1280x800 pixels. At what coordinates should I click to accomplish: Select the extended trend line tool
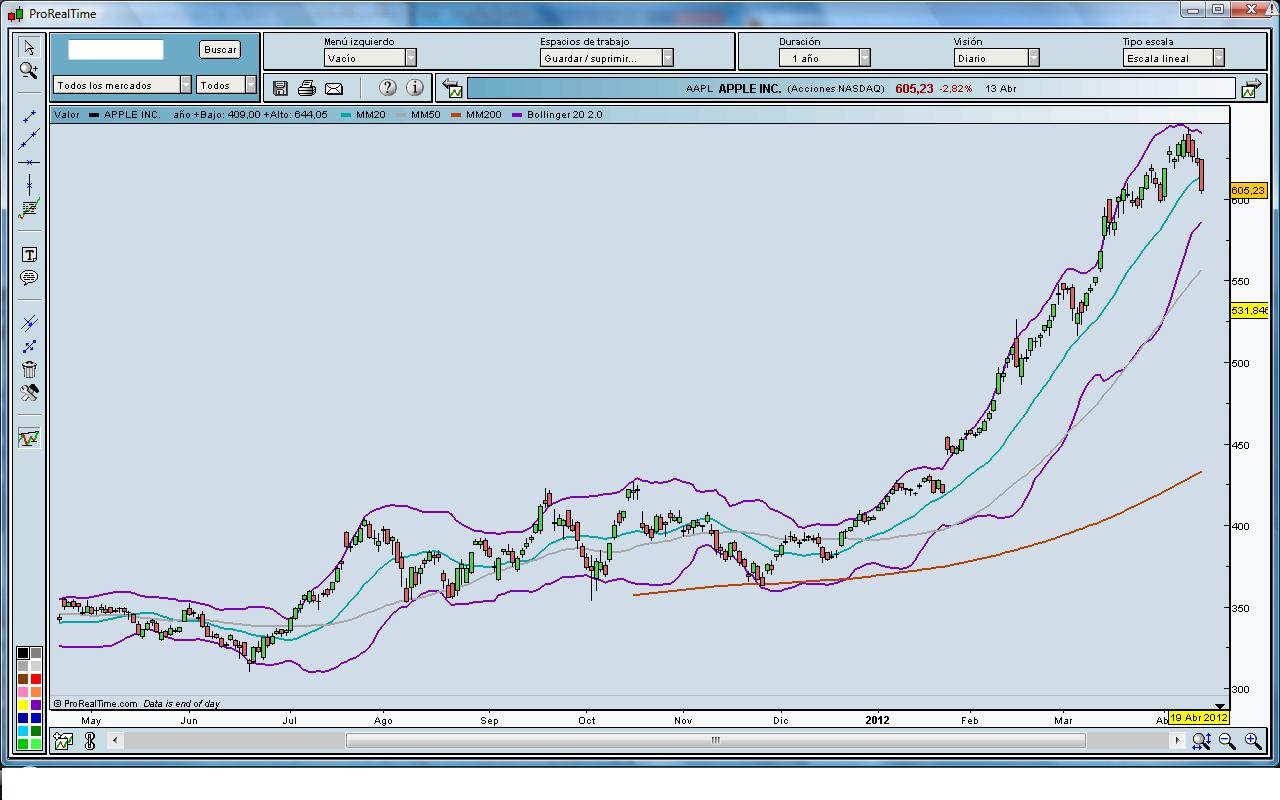(29, 140)
